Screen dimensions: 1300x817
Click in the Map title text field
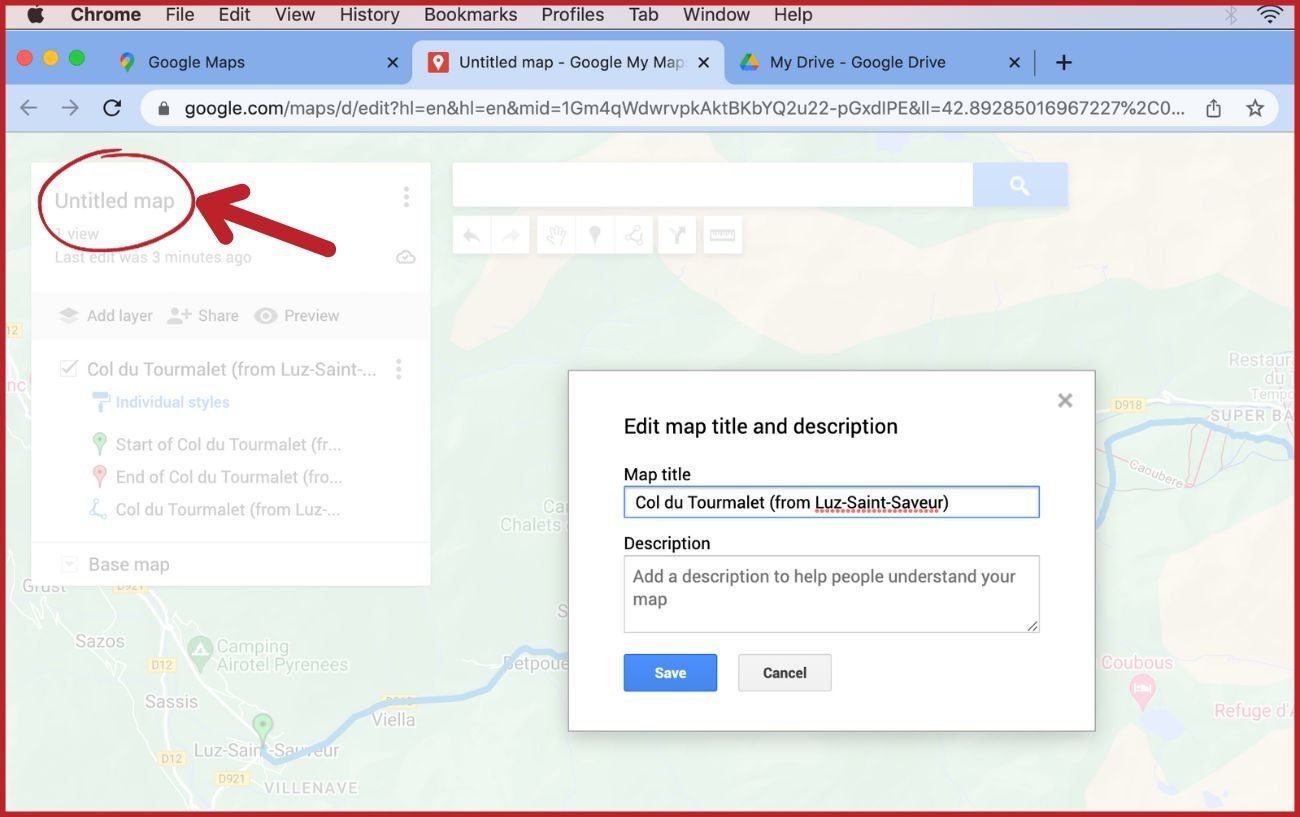click(x=831, y=502)
